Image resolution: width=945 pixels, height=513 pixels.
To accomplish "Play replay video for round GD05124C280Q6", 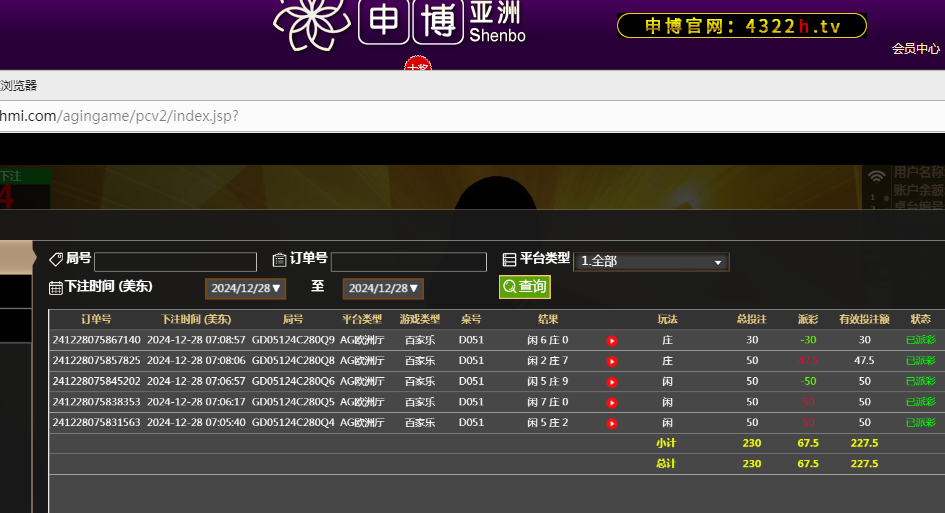I will click(612, 382).
